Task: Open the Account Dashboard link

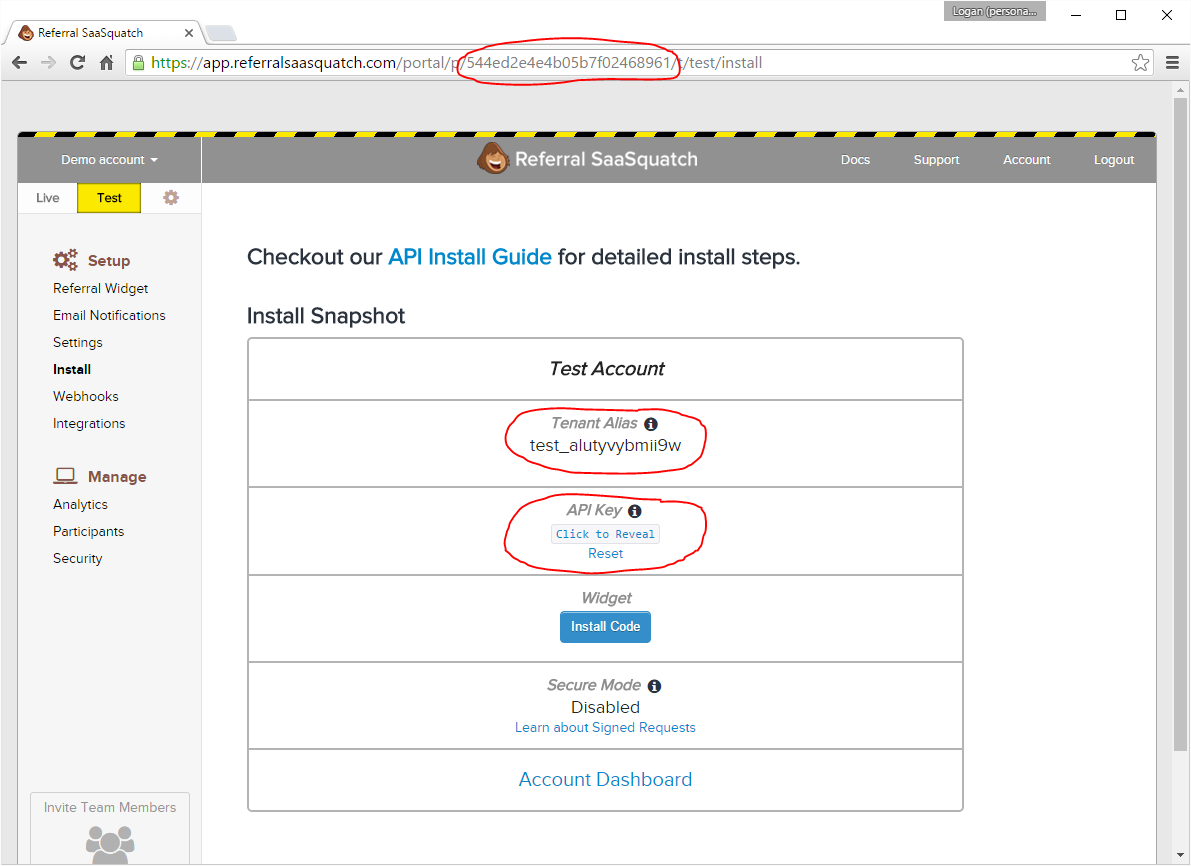Action: (605, 779)
